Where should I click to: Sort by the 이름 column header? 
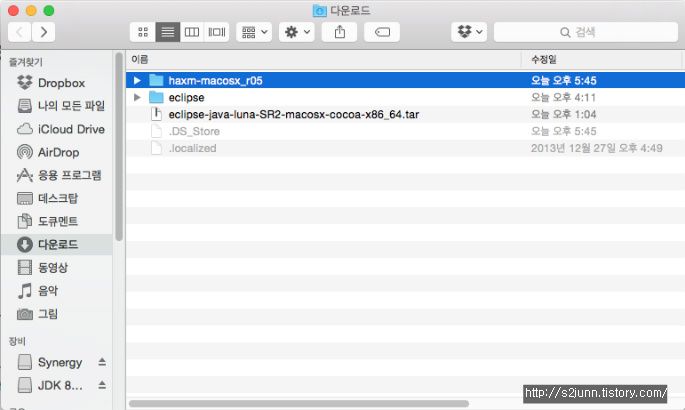point(323,59)
